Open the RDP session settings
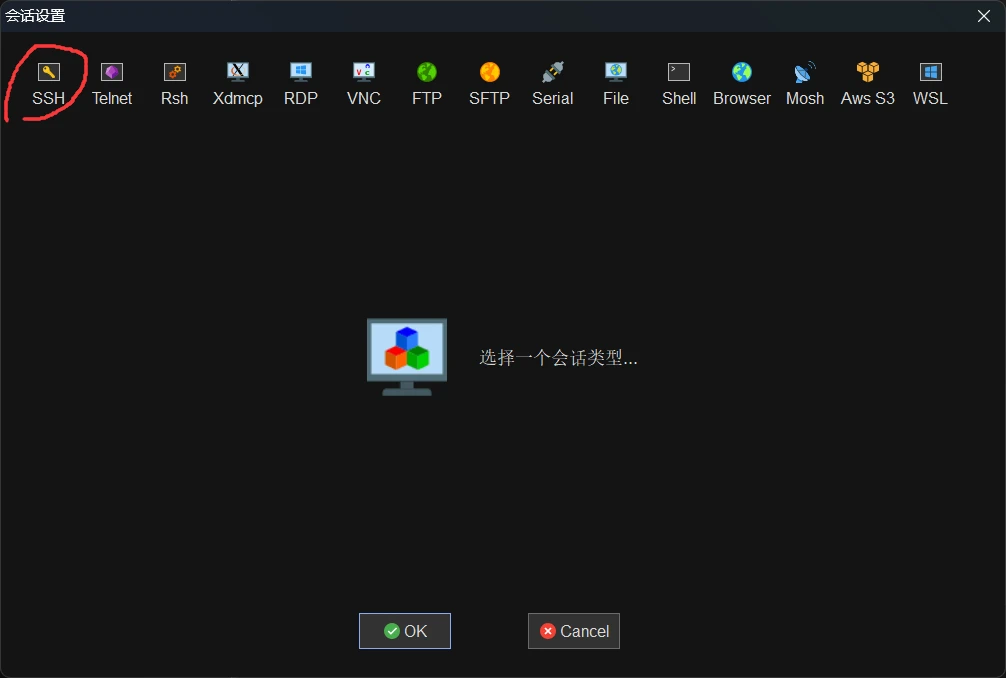 pyautogui.click(x=301, y=84)
